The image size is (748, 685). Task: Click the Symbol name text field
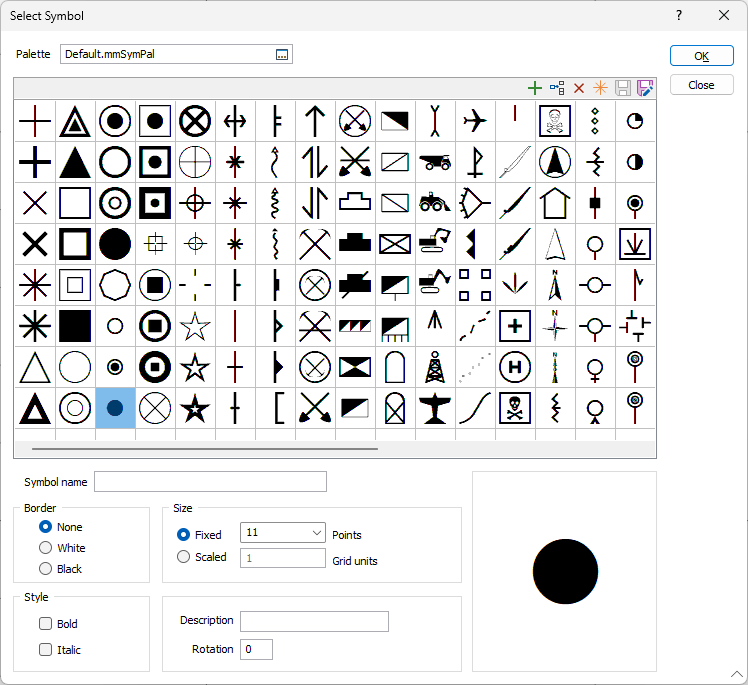210,482
